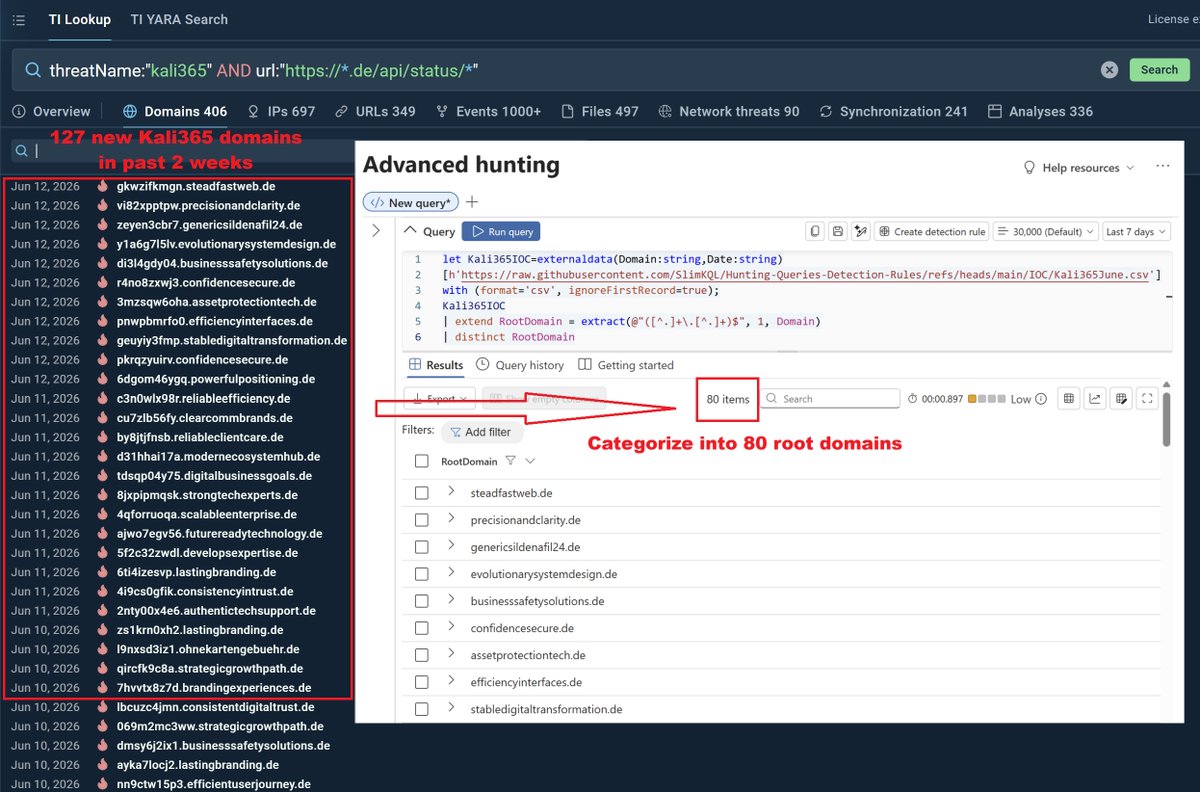Click the share query link icon

tap(861, 231)
